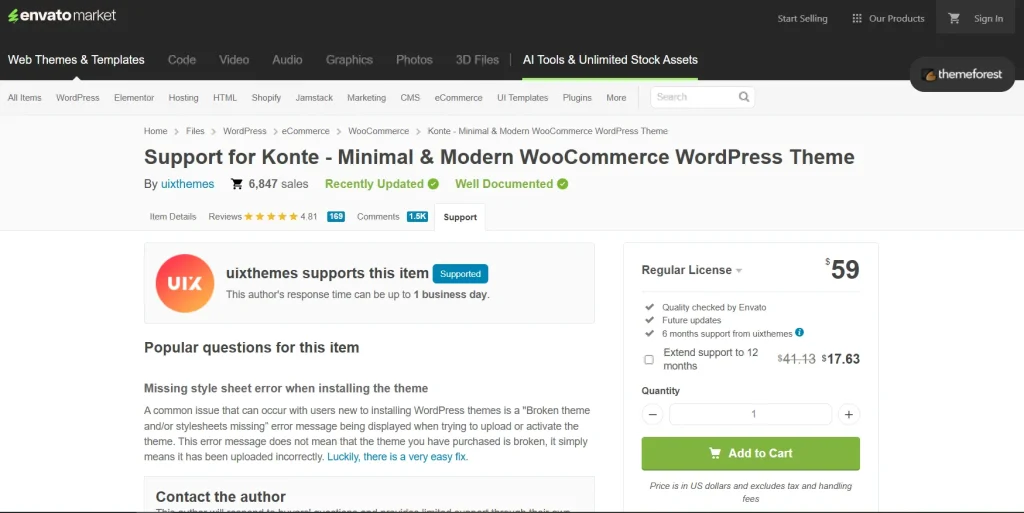The height and width of the screenshot is (513, 1024).
Task: Click the Recently Updated check badge
Action: click(433, 184)
